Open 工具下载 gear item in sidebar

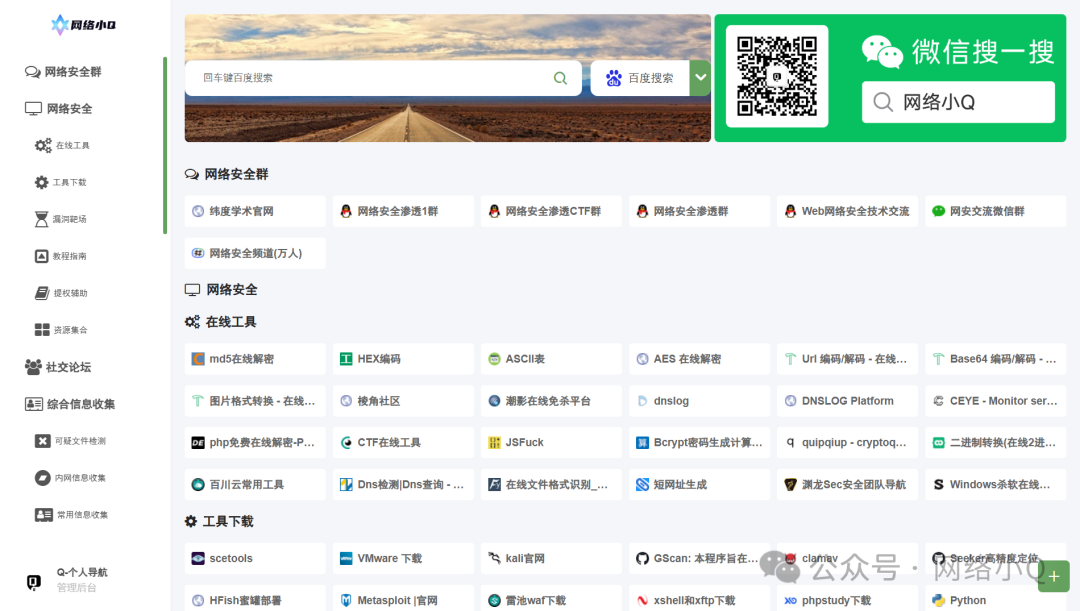(62, 183)
